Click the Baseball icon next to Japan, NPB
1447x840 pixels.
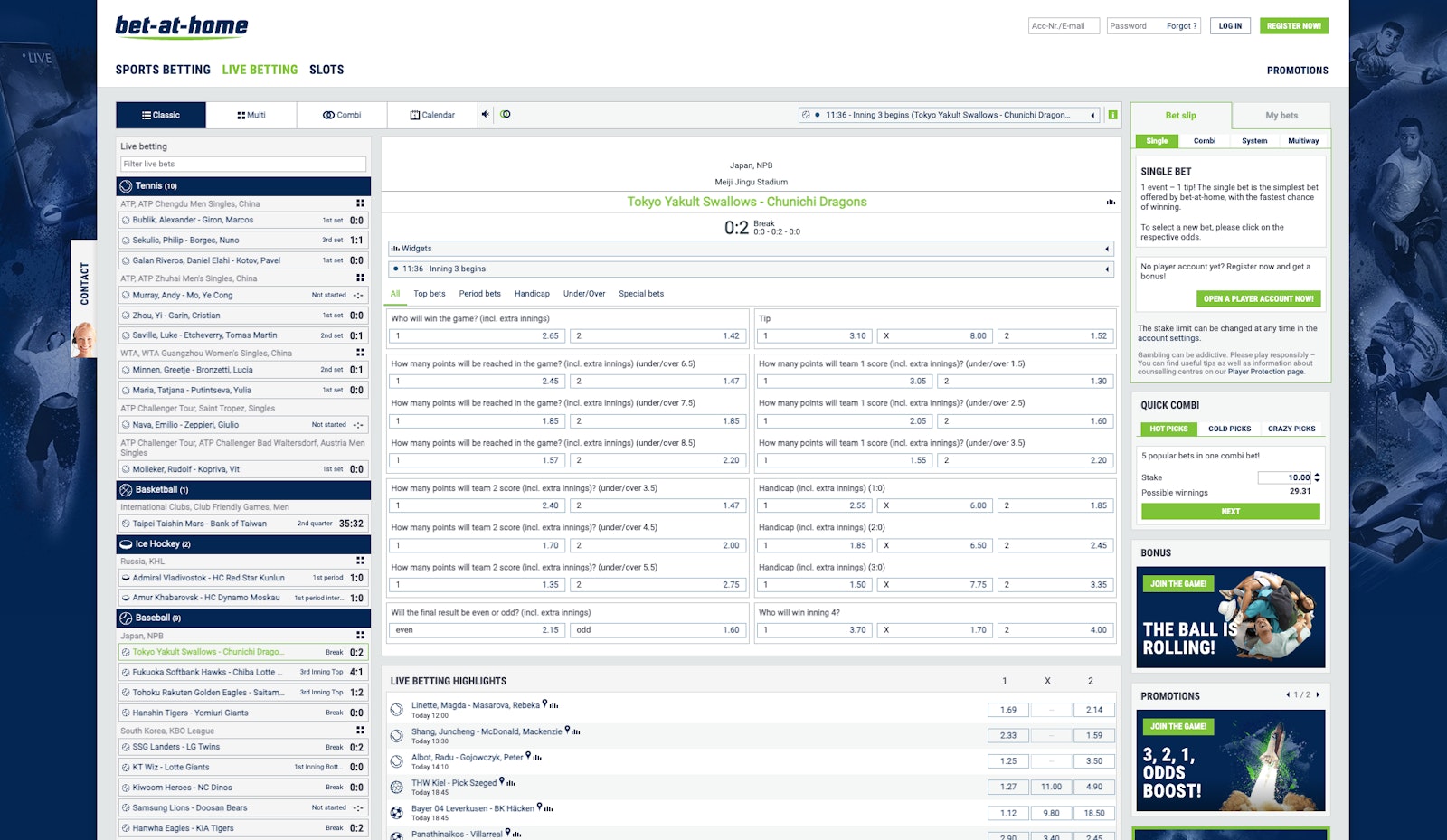pos(124,618)
